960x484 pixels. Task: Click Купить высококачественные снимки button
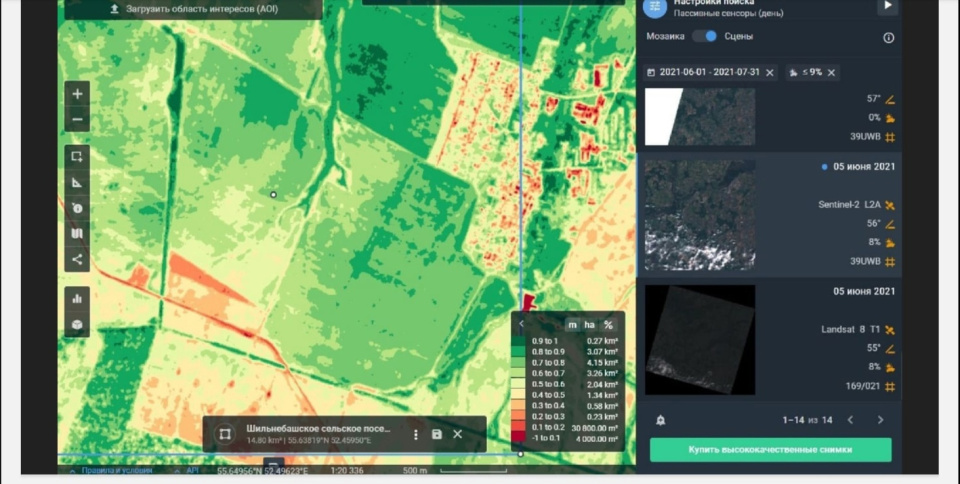tap(770, 450)
